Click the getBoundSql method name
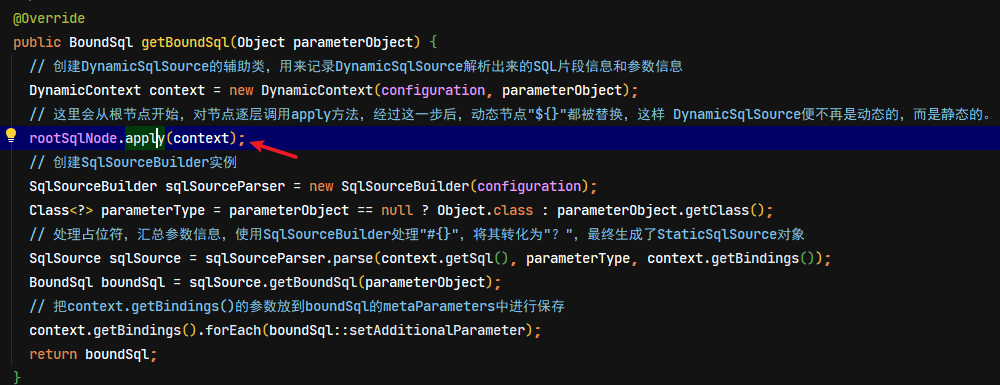Image resolution: width=1000 pixels, height=385 pixels. [185, 43]
